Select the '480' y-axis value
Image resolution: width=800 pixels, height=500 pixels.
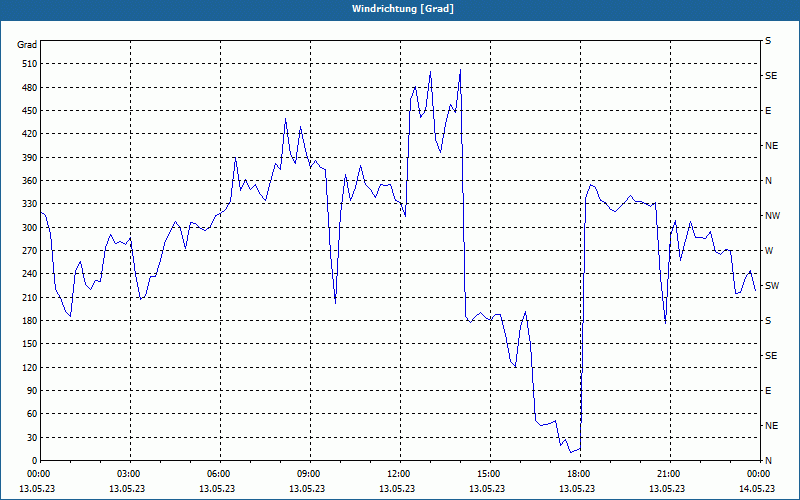pos(30,88)
